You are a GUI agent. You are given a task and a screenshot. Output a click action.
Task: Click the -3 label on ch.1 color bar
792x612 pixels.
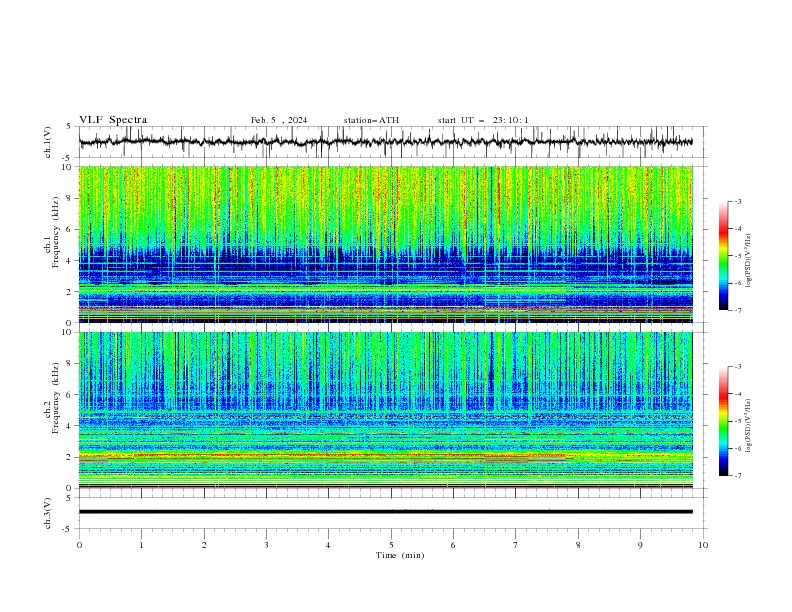pos(738,201)
